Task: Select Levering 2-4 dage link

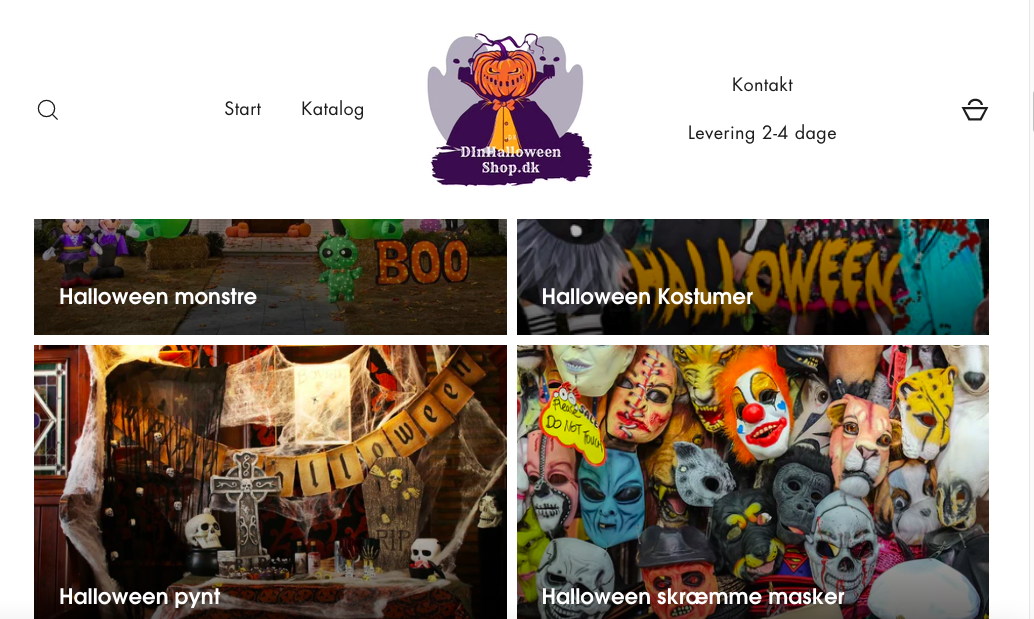Action: click(x=762, y=133)
